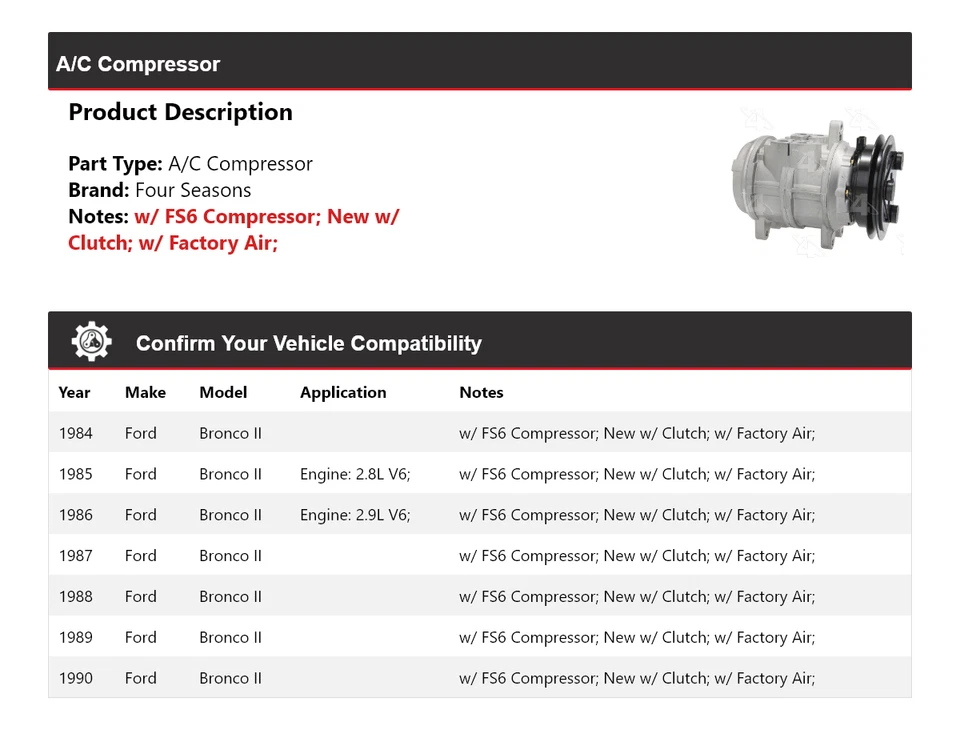Click the gear icon beside Confirm Your Vehicle Compatibility

(x=91, y=342)
